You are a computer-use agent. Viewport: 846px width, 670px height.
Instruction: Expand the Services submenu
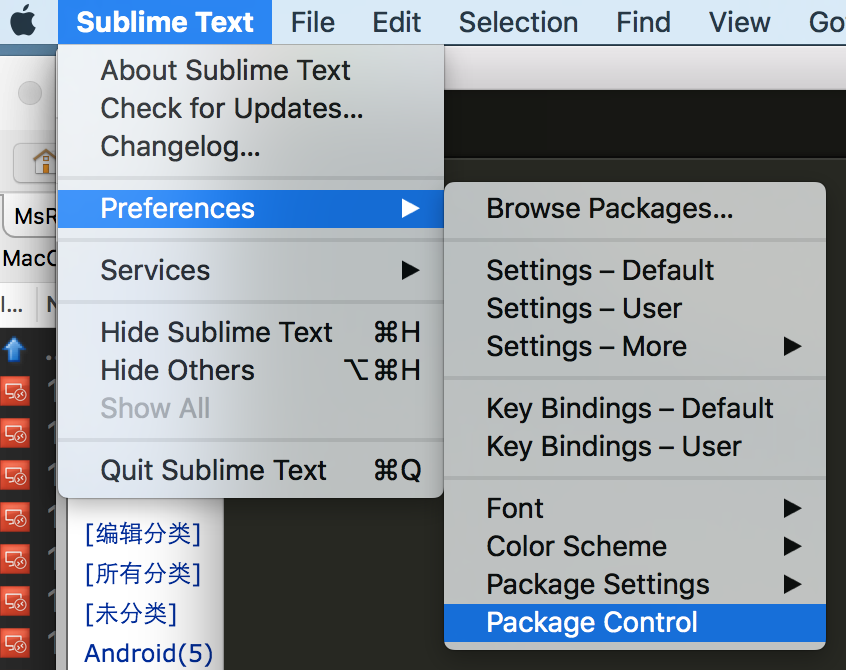(x=250, y=270)
